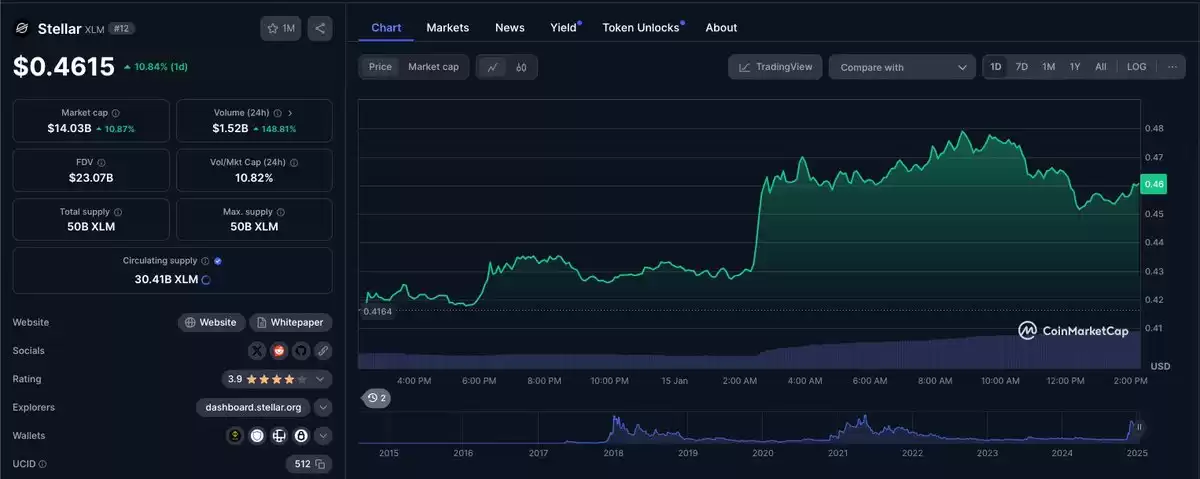
Task: Show Max. supply info icon
Action: (280, 212)
